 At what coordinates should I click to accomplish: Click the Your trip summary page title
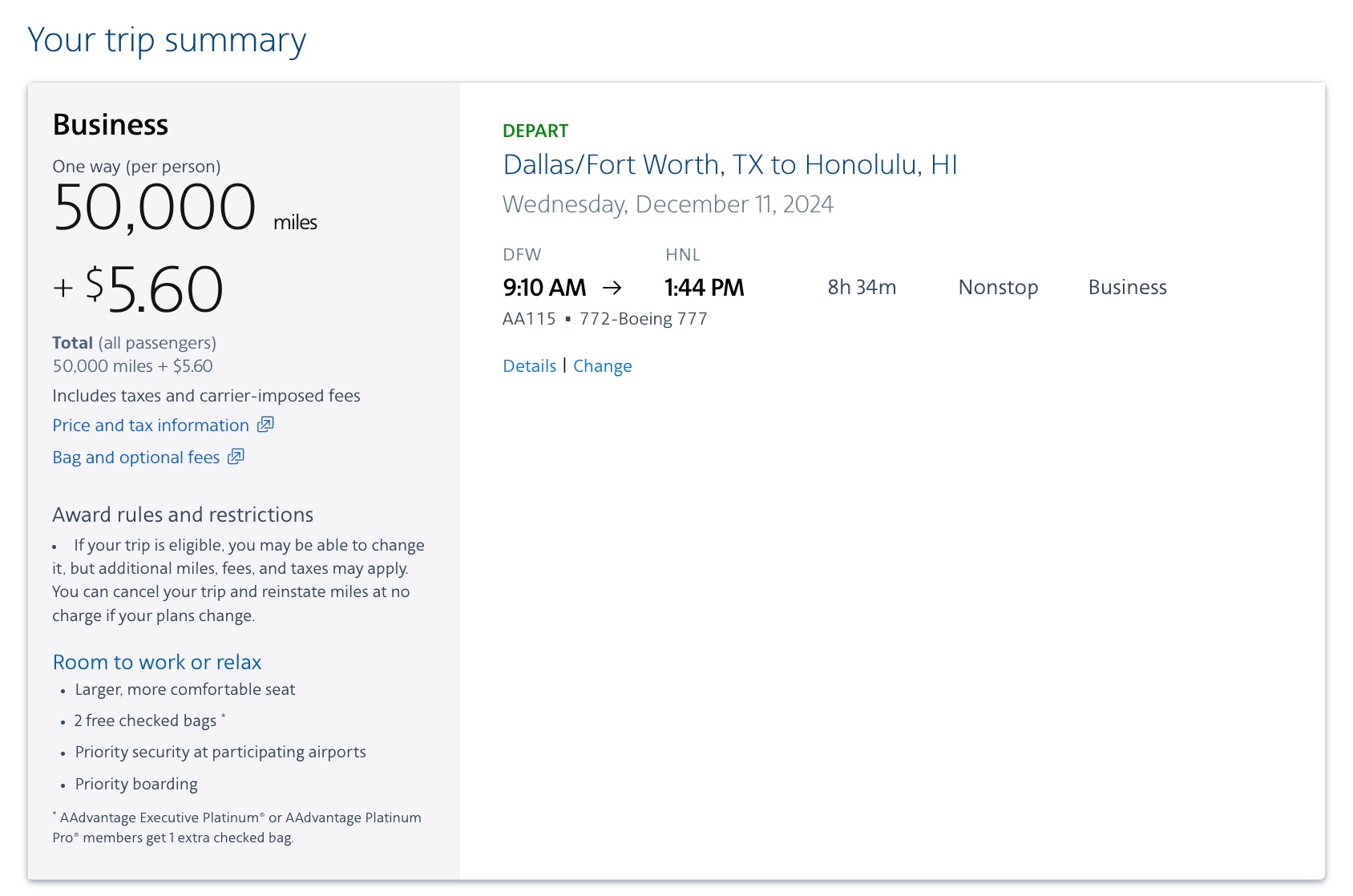[167, 39]
